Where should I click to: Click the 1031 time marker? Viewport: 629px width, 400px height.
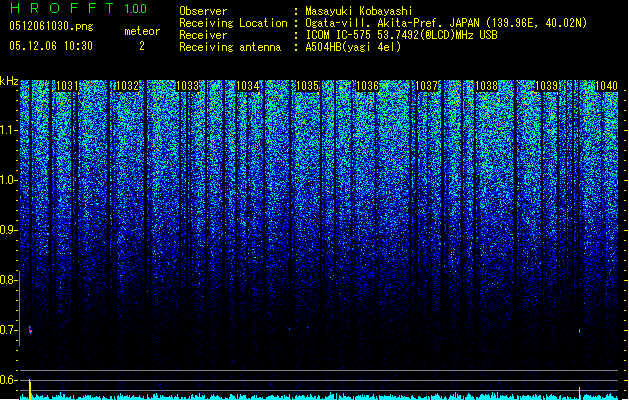point(67,86)
